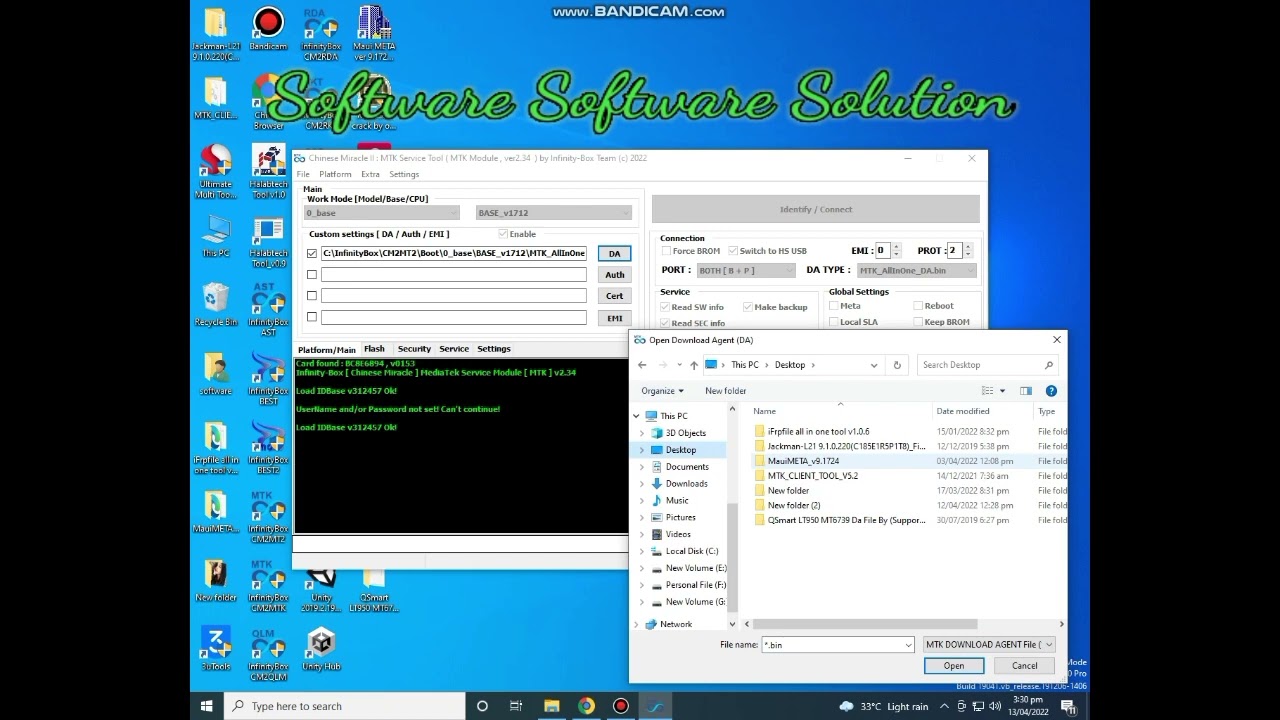Open the BASE_v1712 dropdown

pyautogui.click(x=554, y=213)
